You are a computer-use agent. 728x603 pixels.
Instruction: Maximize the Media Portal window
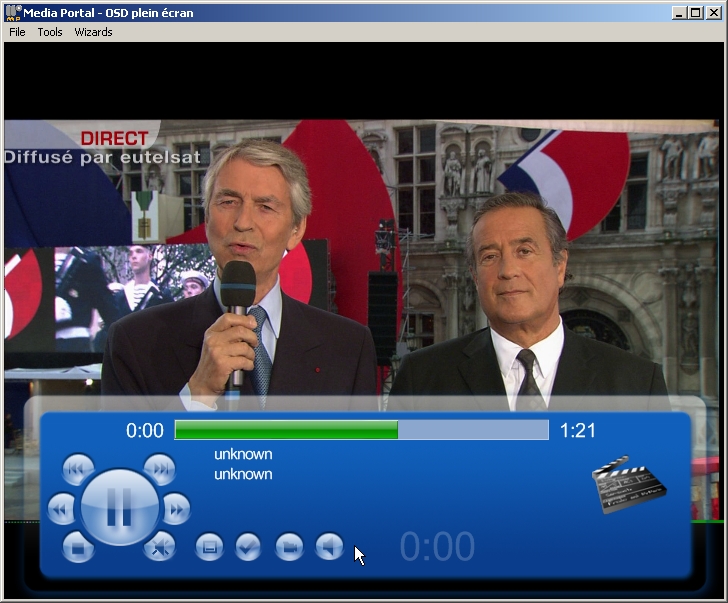(x=696, y=13)
